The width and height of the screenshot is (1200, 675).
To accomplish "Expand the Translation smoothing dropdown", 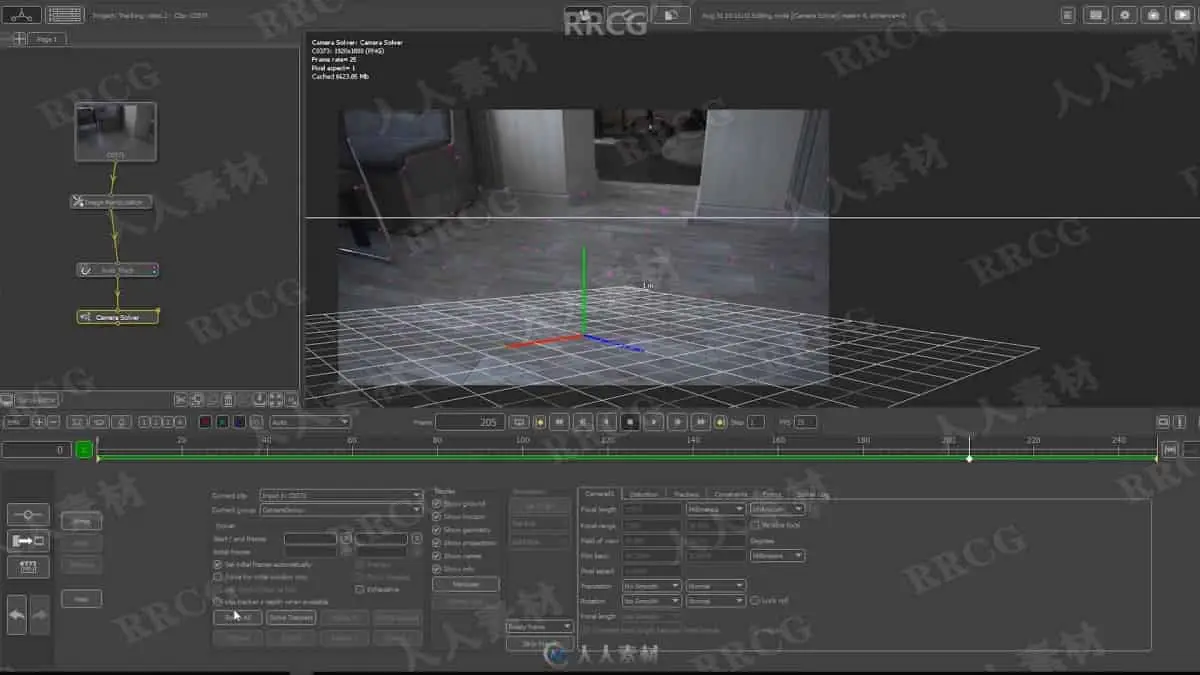I will (x=651, y=586).
